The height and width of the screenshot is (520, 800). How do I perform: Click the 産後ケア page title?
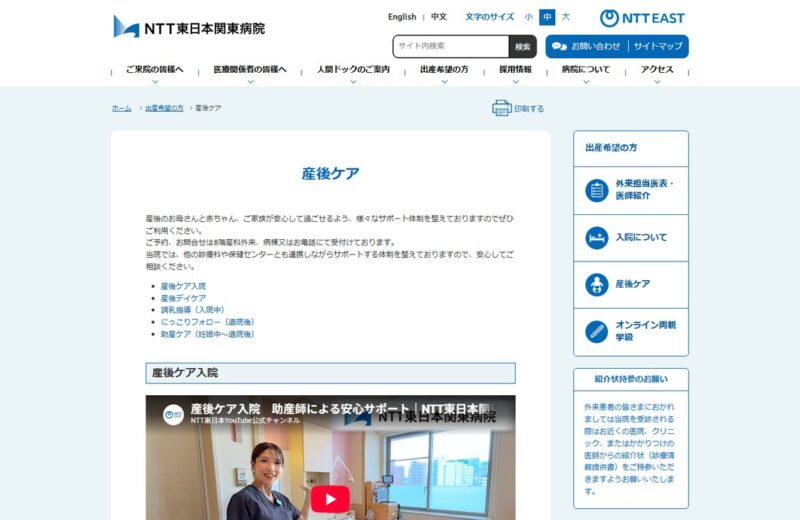tap(330, 174)
